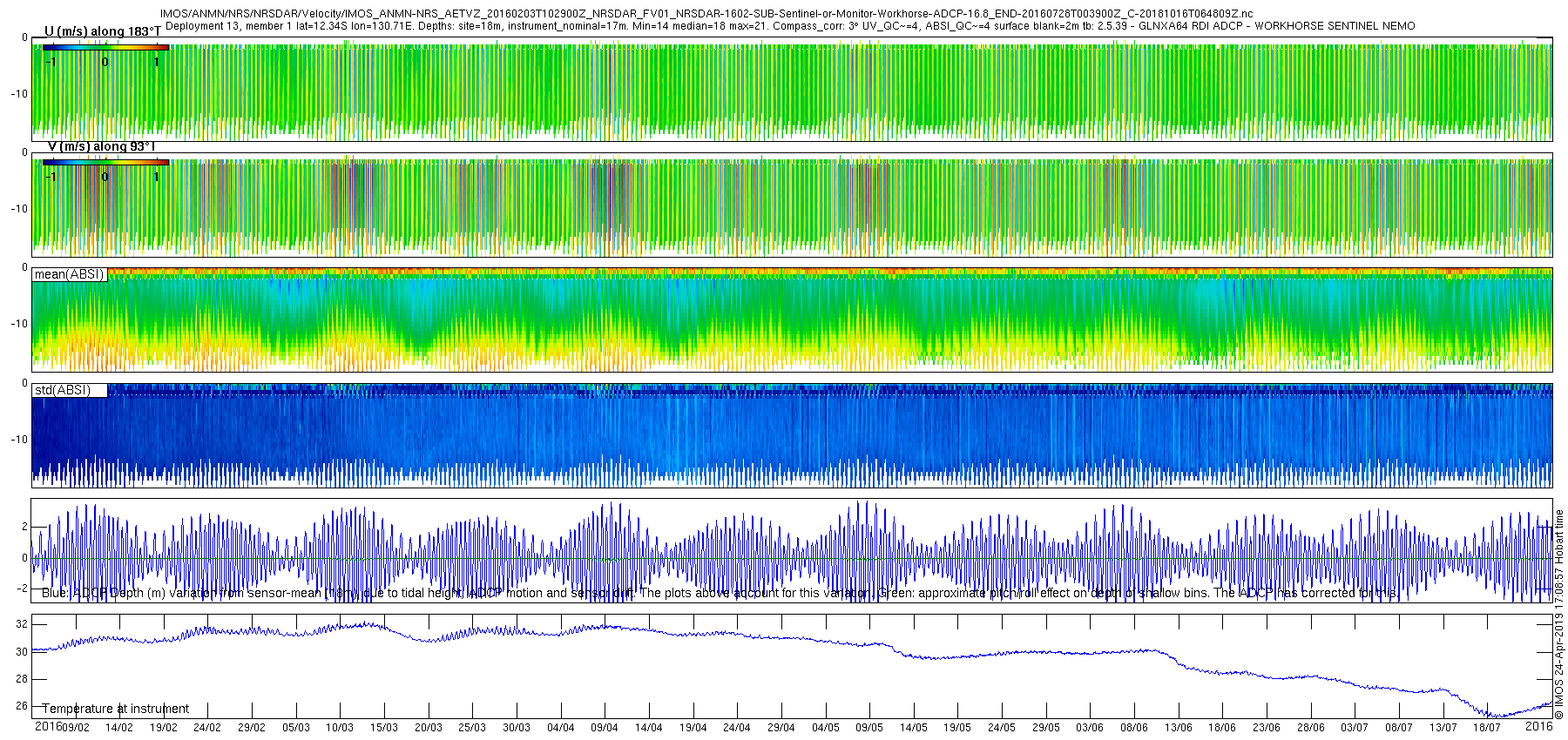Click the '10/03' date tick label
This screenshot has height=740, width=1568.
point(340,728)
